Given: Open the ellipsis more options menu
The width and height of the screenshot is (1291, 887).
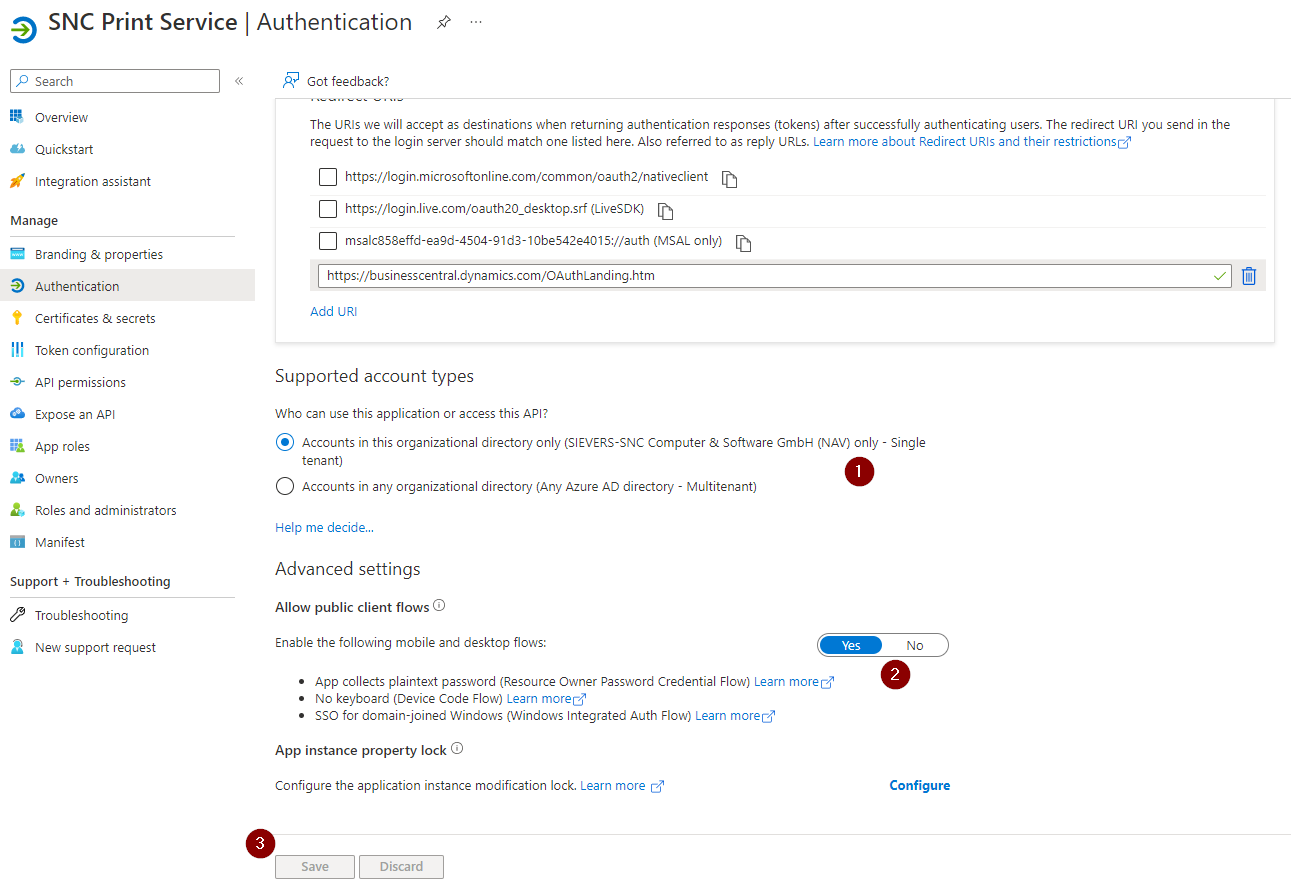Looking at the screenshot, I should (476, 23).
